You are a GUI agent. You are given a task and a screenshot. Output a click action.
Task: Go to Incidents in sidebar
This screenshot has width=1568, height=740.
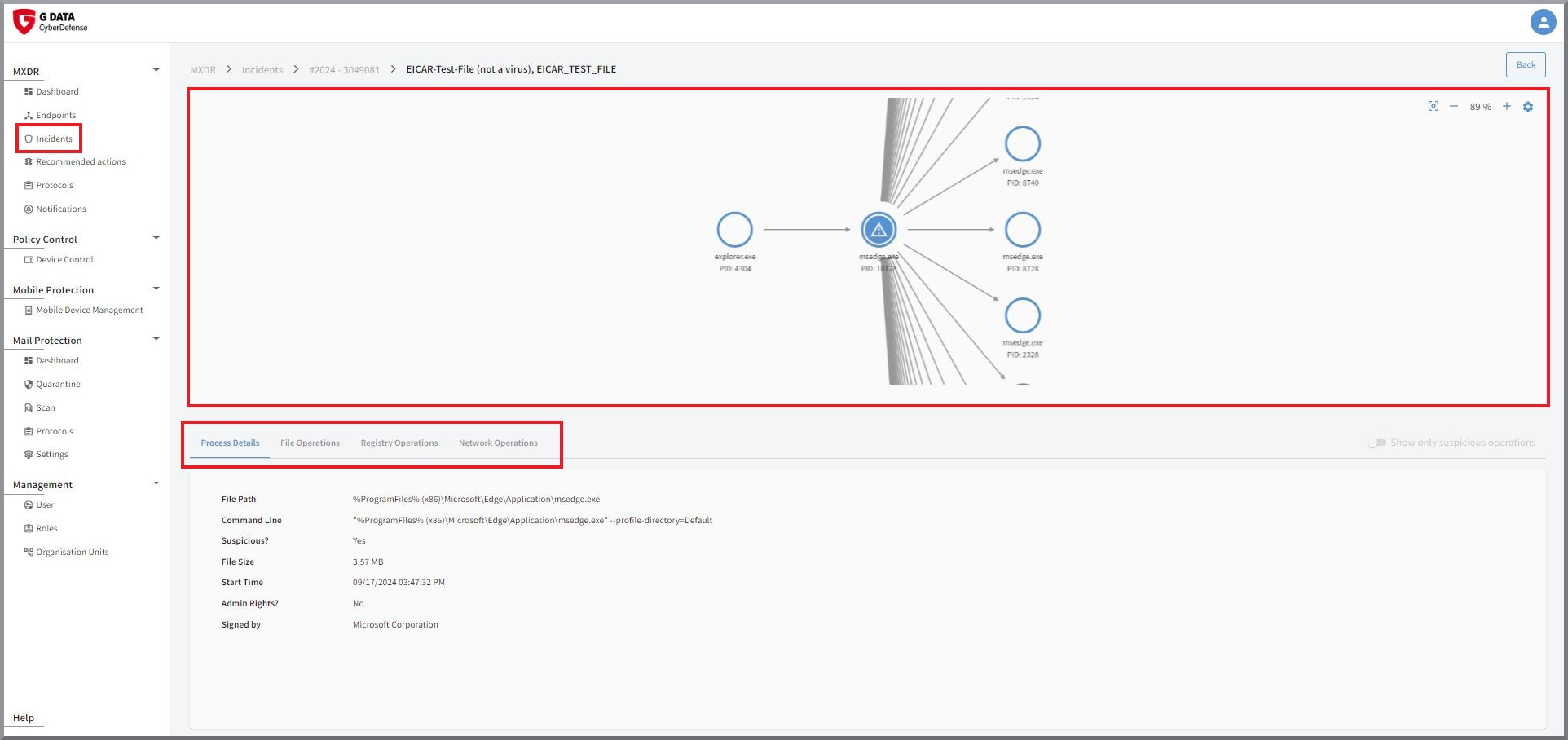[x=49, y=139]
